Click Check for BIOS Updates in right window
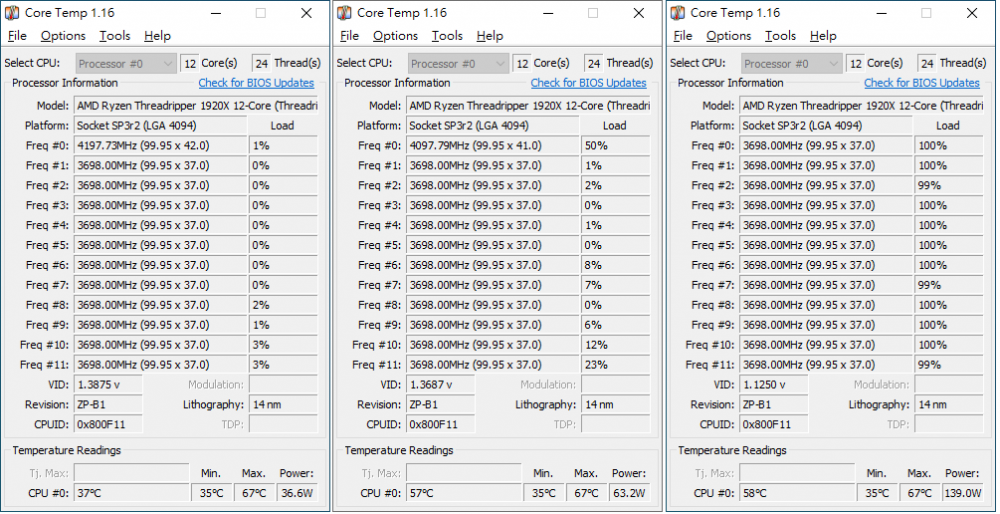1000x514 pixels. 922,83
